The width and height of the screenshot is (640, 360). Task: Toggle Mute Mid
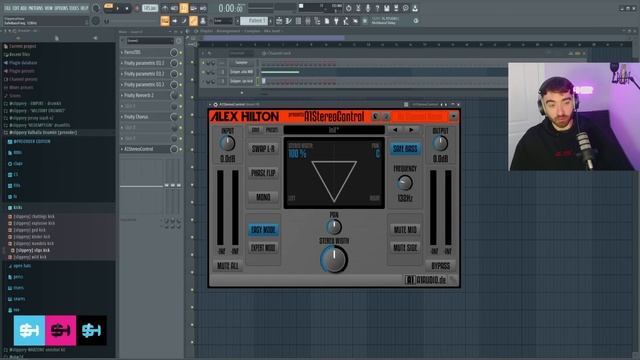405,230
